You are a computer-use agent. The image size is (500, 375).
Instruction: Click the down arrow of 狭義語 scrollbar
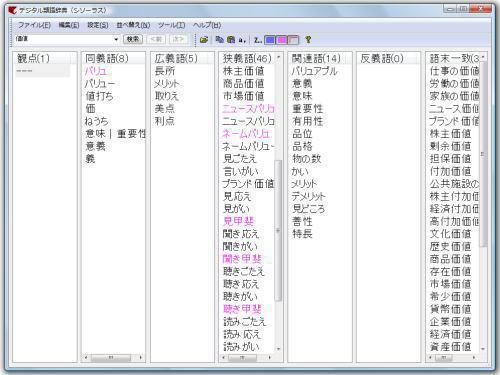[x=278, y=349]
